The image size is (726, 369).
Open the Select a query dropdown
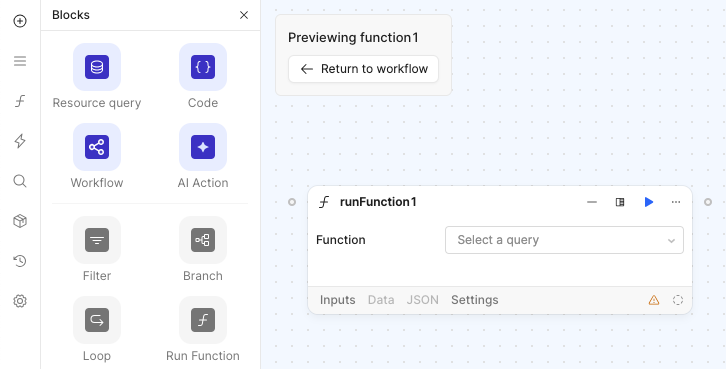coord(564,240)
